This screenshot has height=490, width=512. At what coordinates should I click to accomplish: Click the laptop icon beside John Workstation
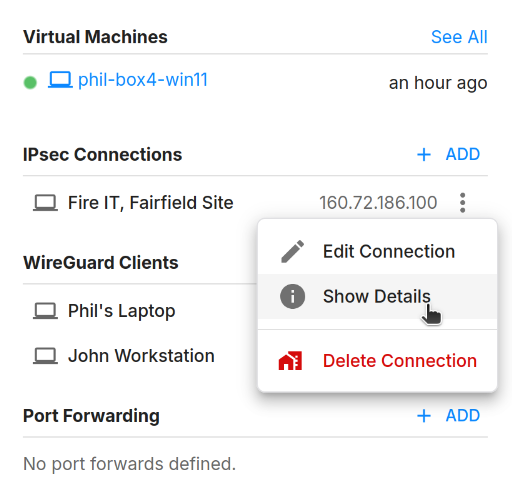(45, 356)
